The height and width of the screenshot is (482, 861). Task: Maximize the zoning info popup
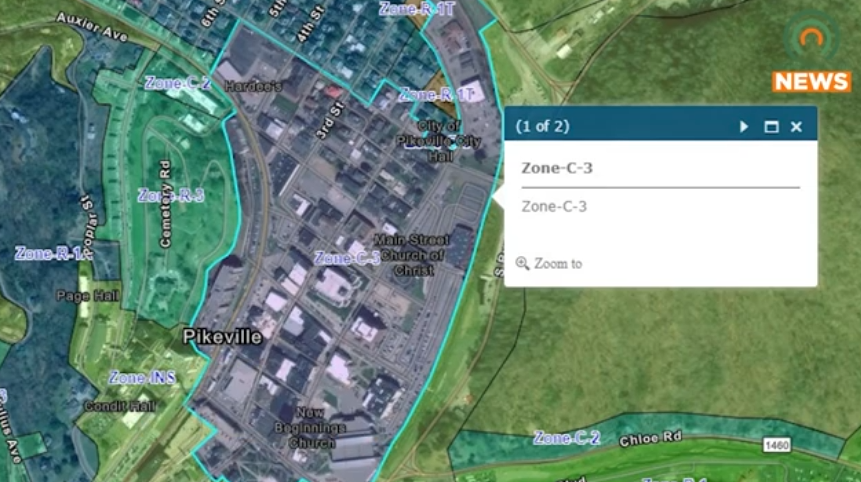pos(771,127)
